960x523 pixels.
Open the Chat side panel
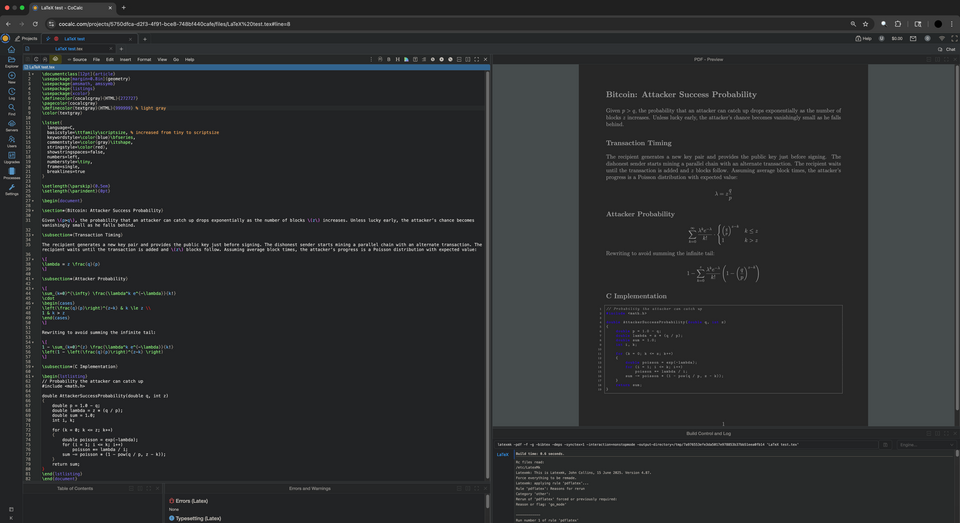(947, 49)
